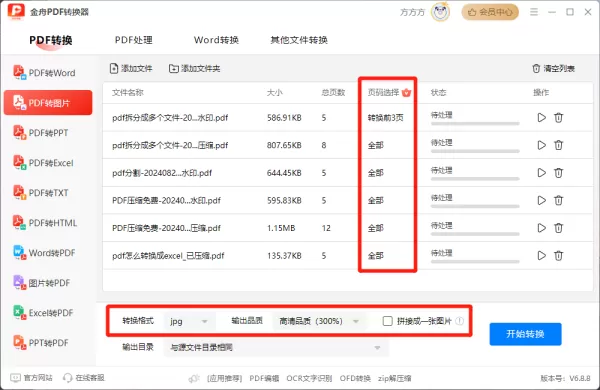Open 在线客服 online support headset icon
This screenshot has height=390, width=600.
click(x=67, y=378)
